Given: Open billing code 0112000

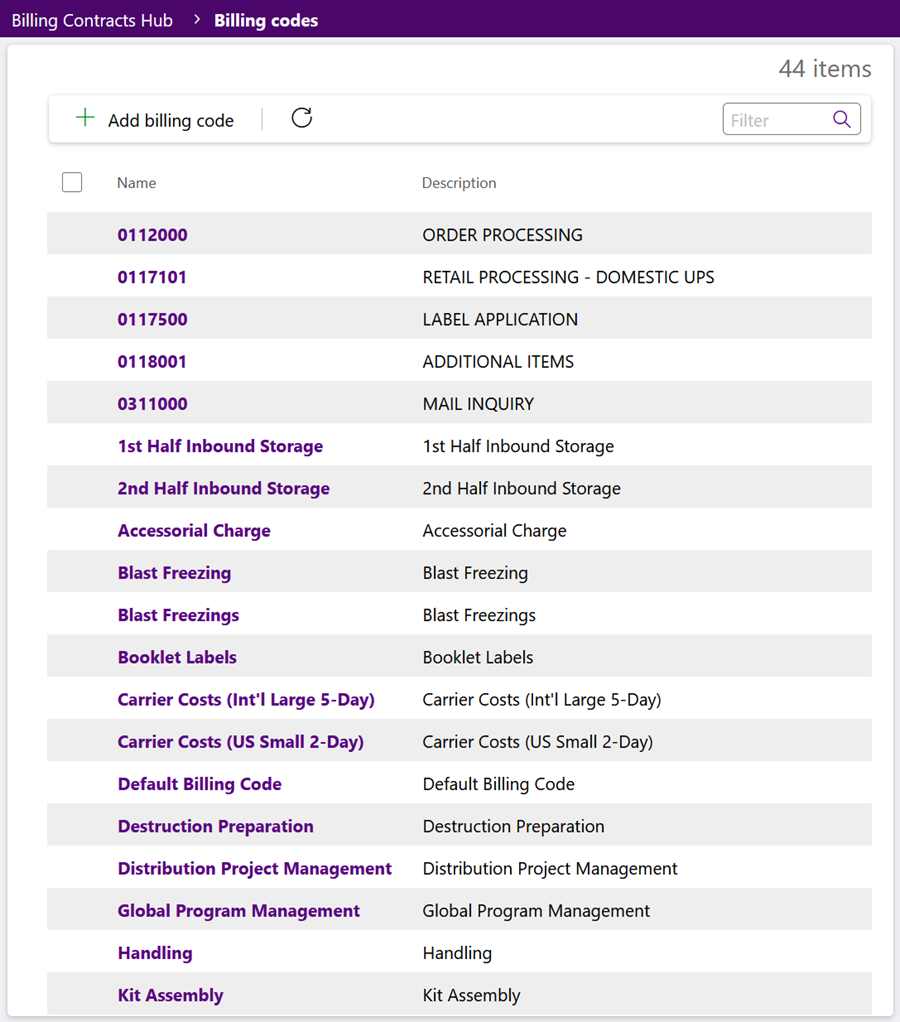Looking at the screenshot, I should (152, 235).
